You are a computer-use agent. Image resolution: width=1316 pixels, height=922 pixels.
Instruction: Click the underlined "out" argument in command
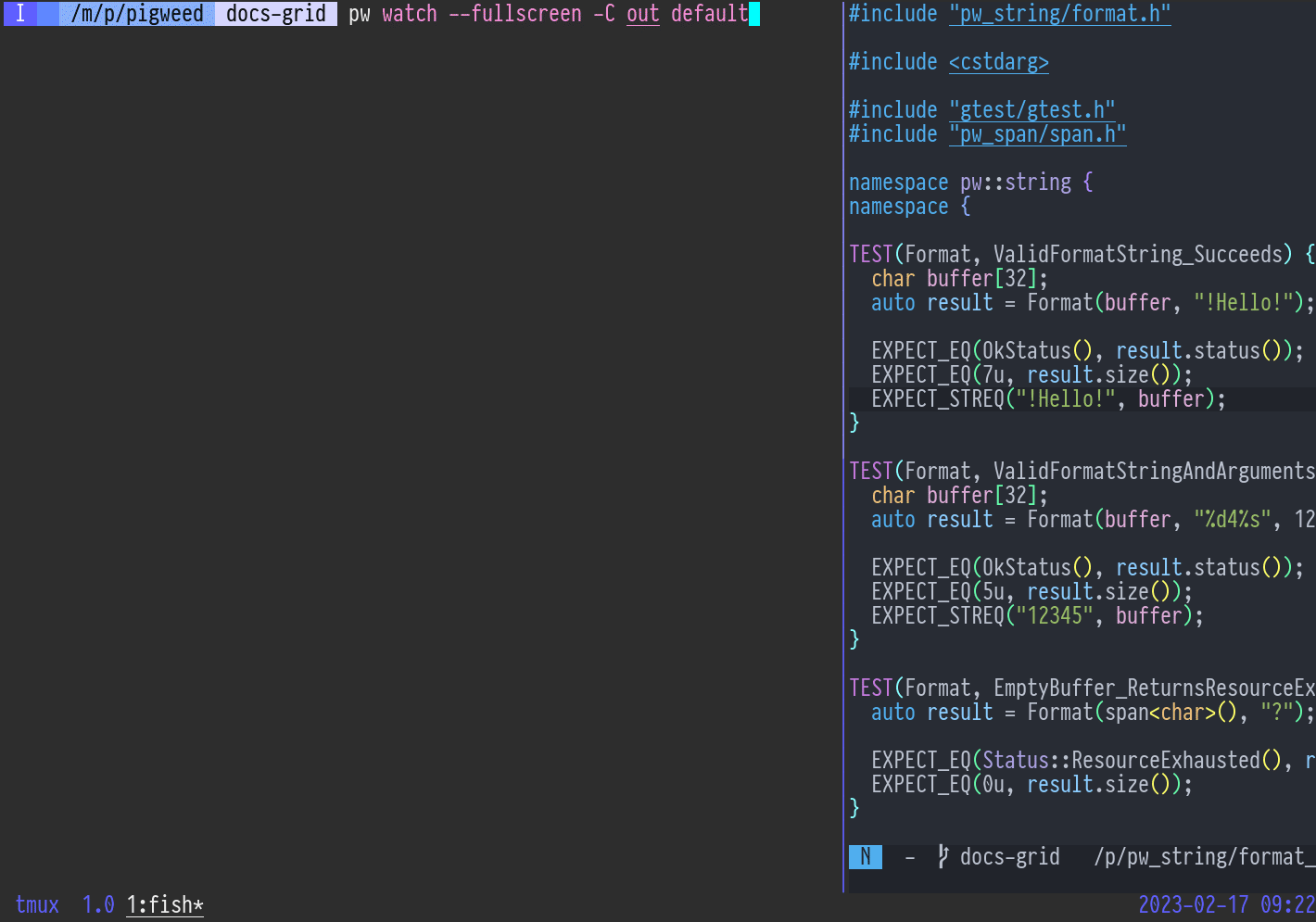point(642,14)
